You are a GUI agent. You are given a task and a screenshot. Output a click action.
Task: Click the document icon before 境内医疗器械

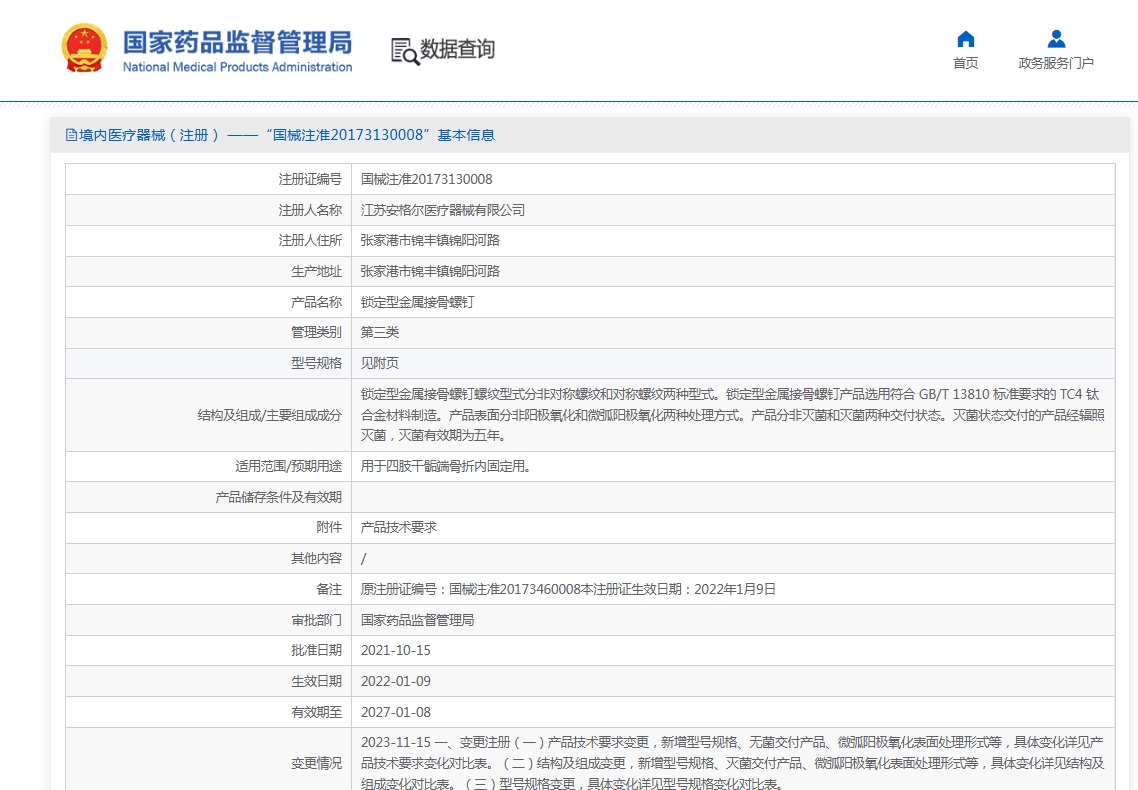[71, 135]
